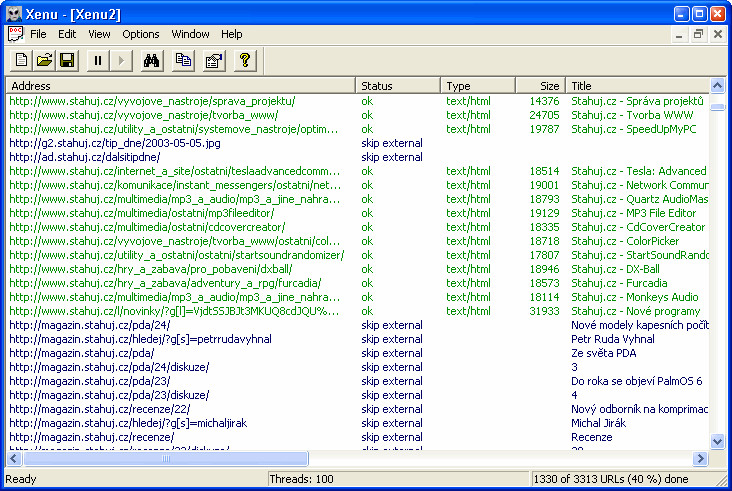Open Find with the binoculars icon

152,61
